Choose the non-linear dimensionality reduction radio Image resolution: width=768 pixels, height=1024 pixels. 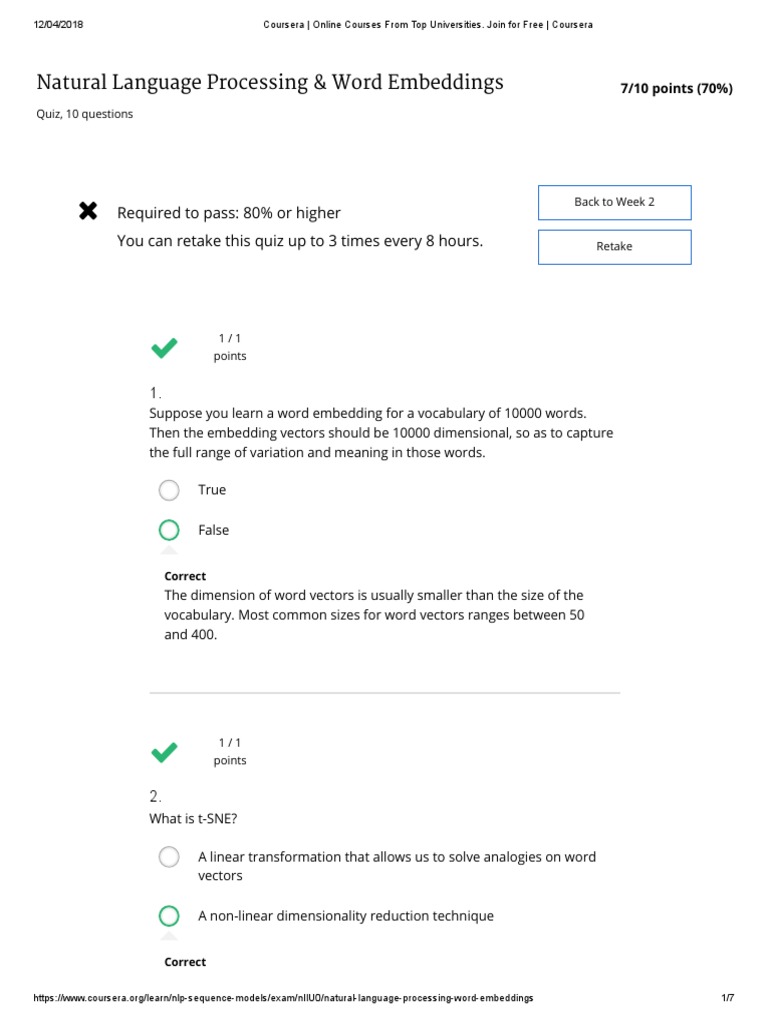click(169, 916)
